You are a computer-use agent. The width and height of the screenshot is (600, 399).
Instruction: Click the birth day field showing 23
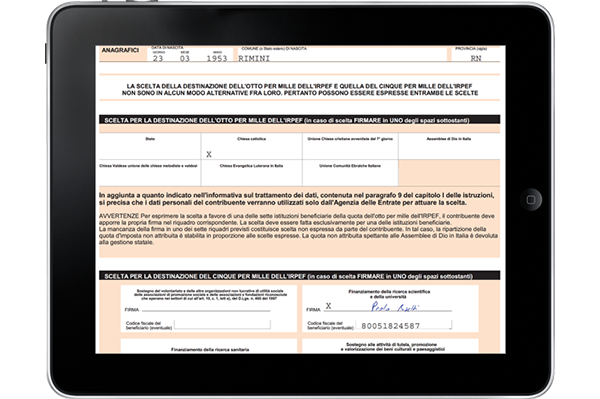click(x=158, y=59)
